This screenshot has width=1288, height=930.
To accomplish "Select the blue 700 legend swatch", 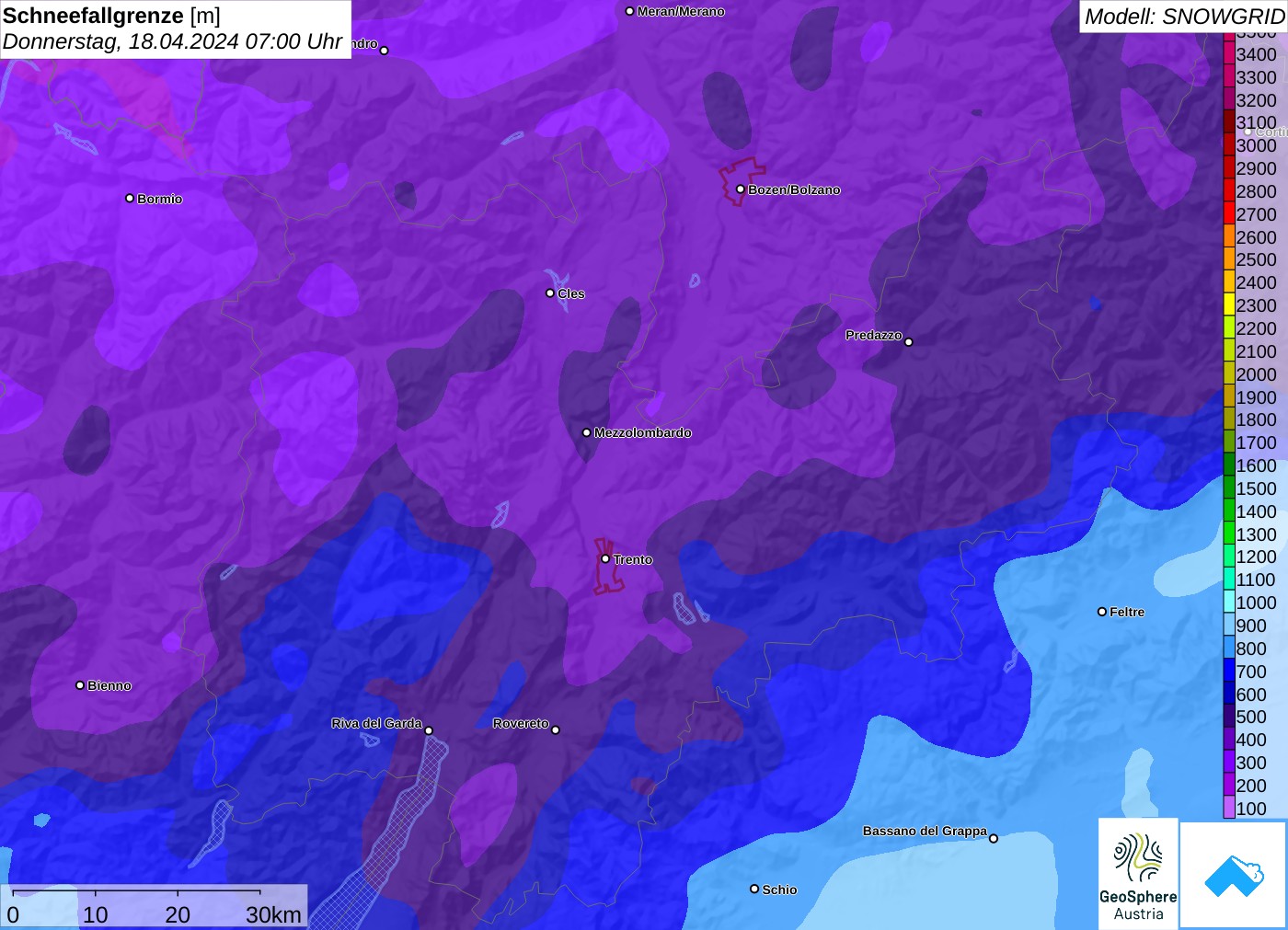I will click(1229, 672).
